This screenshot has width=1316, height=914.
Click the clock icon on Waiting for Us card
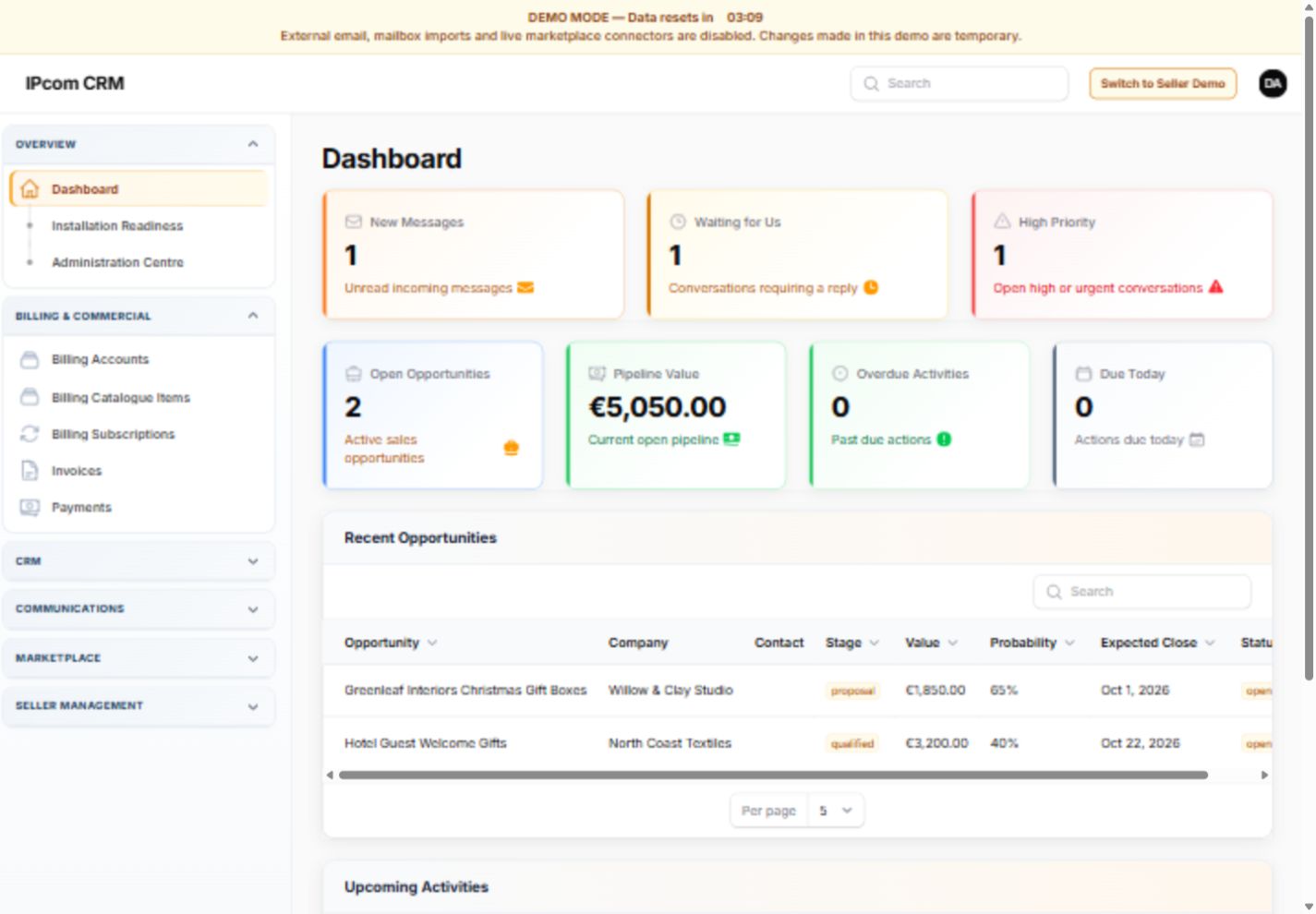click(x=871, y=288)
